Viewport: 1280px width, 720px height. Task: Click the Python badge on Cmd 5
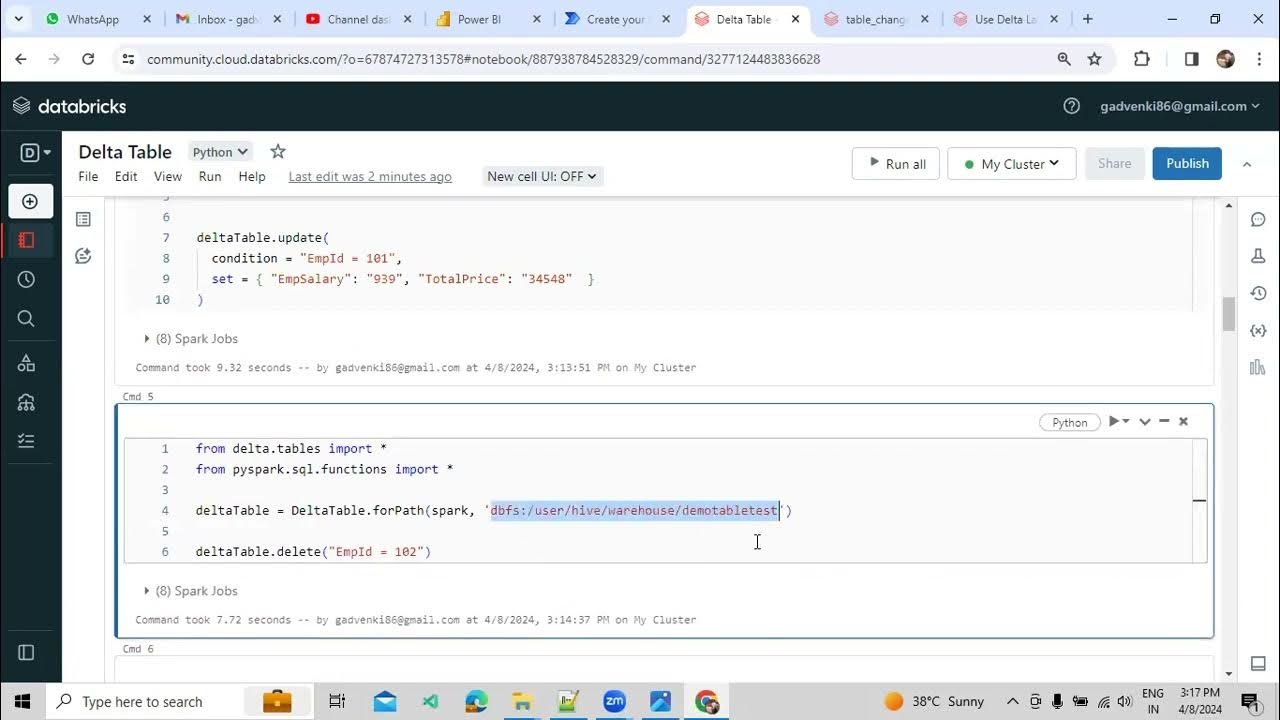1069,422
